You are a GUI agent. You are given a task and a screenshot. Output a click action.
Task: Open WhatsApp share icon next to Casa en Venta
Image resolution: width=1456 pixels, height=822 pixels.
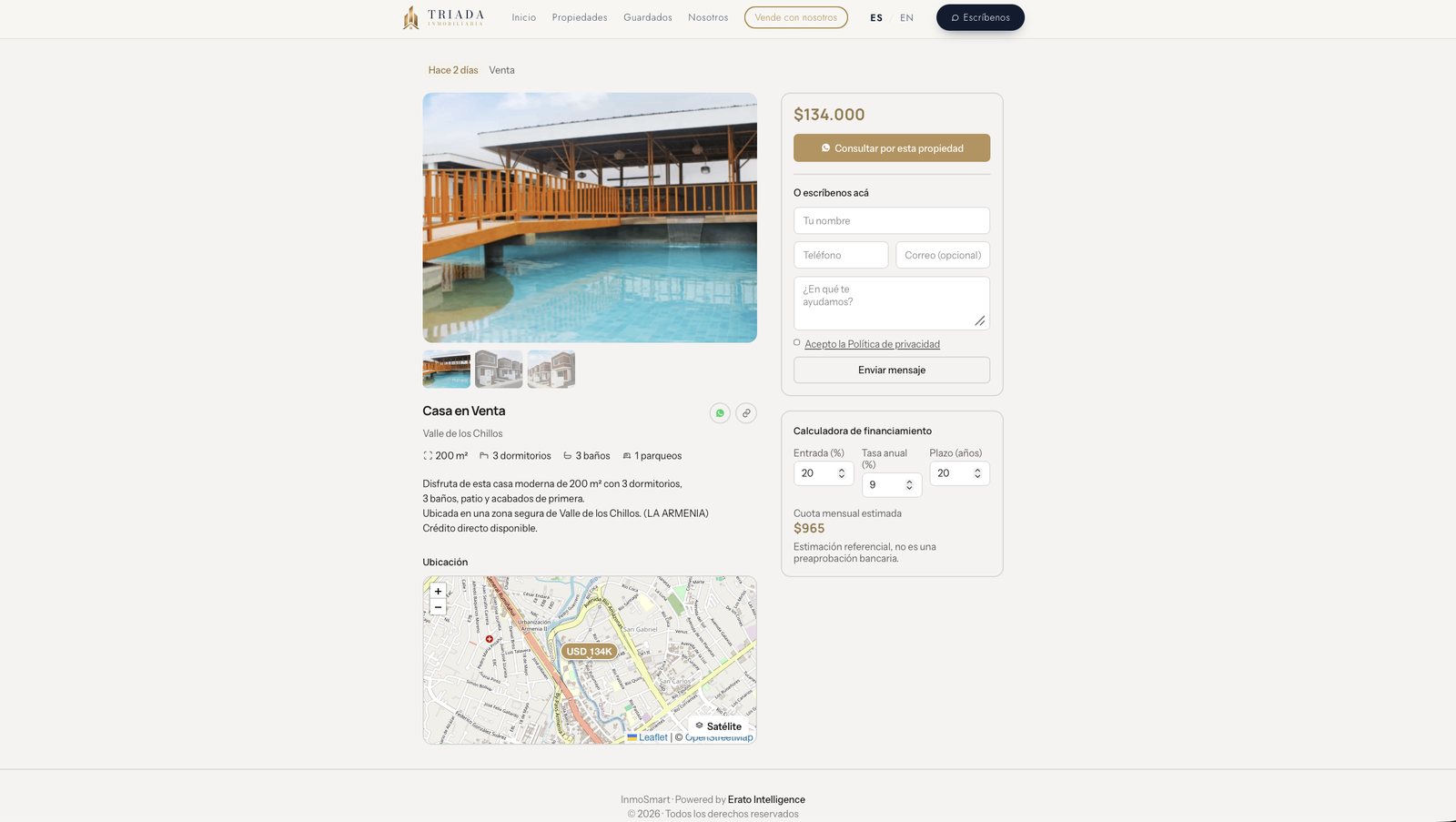(x=720, y=413)
